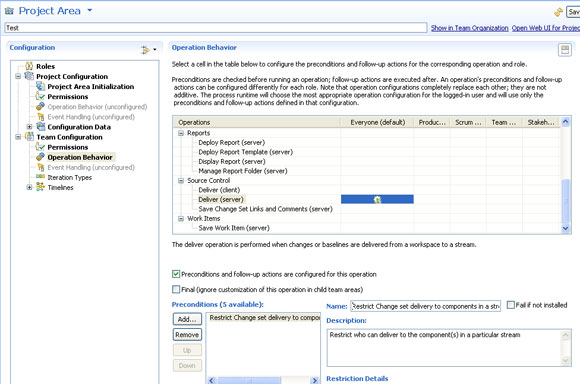Click the precondition Name input field
This screenshot has height=384, width=580.
point(425,306)
